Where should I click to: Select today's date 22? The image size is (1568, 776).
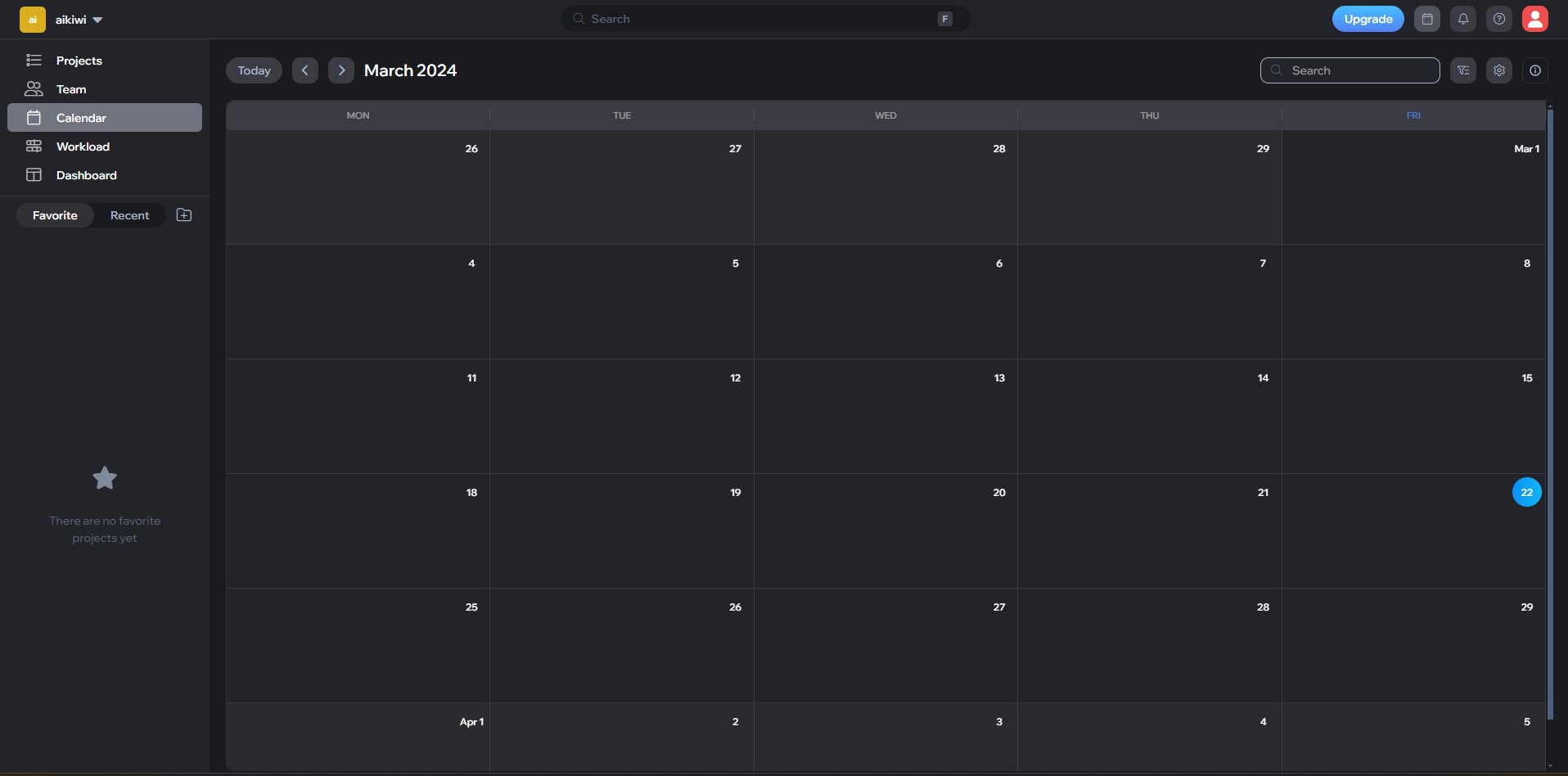(x=1527, y=492)
